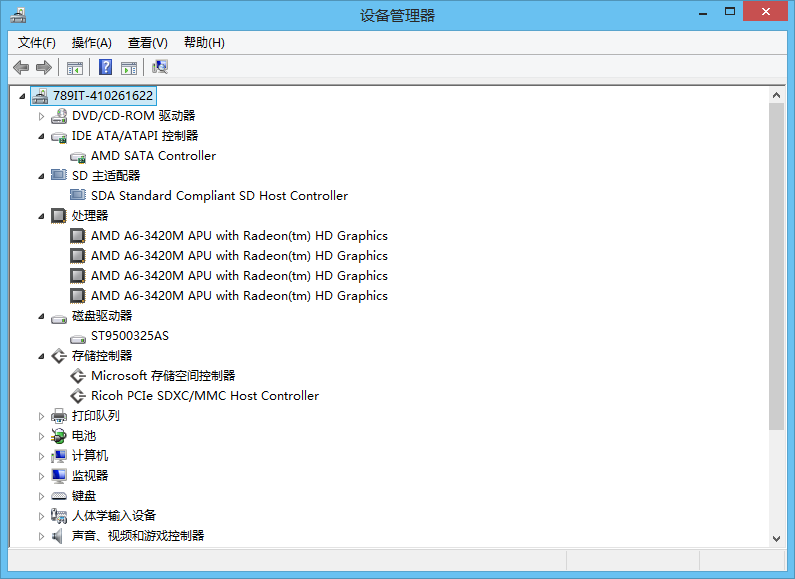Click Scan for hardware changes icon
This screenshot has height=579, width=795.
pos(160,67)
